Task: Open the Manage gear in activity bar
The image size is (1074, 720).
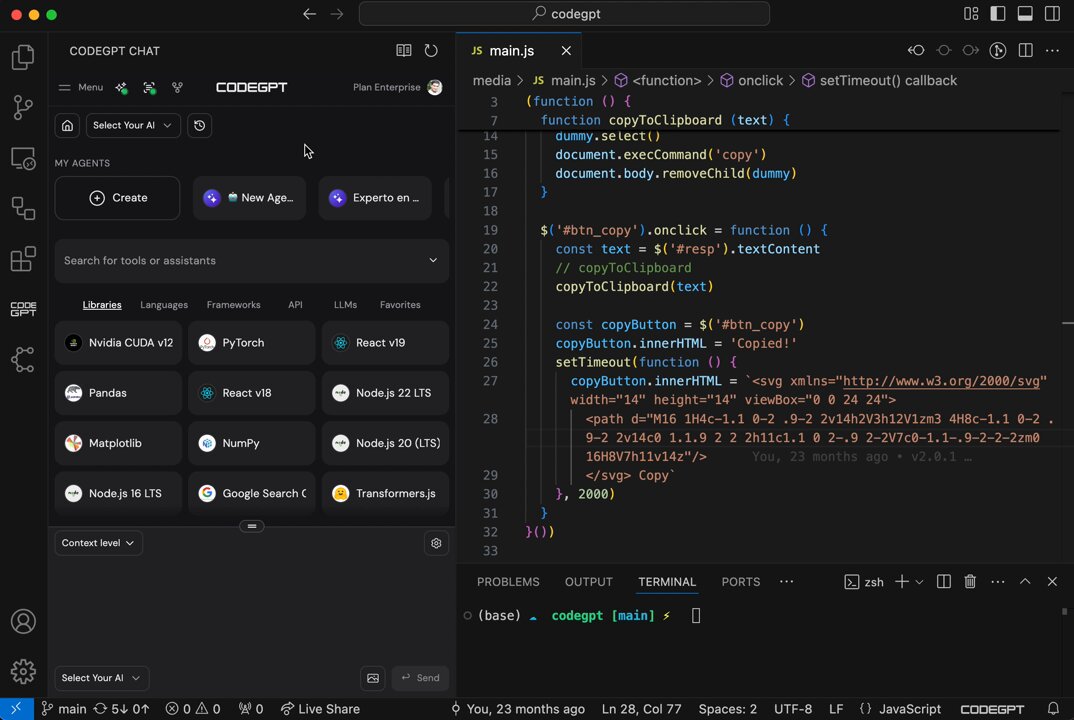Action: [x=23, y=672]
